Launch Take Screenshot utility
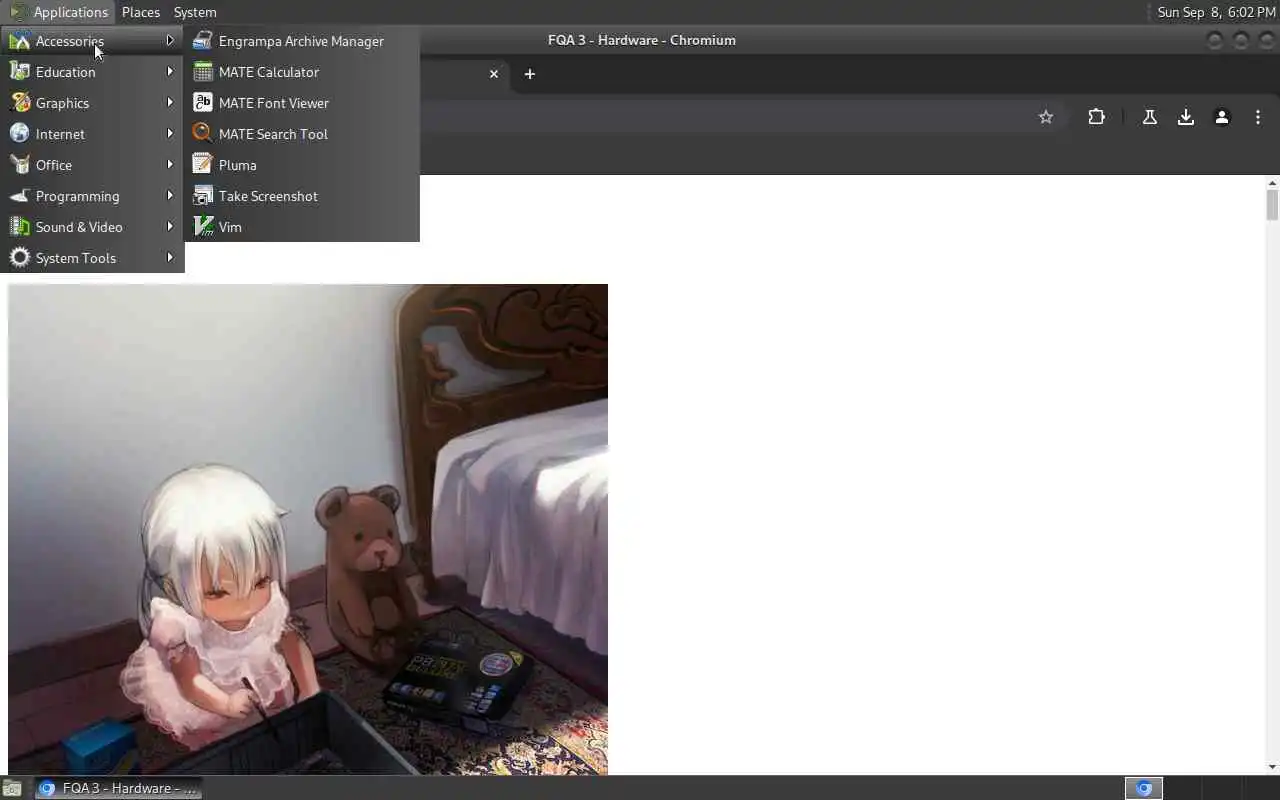This screenshot has height=800, width=1280. tap(301, 196)
